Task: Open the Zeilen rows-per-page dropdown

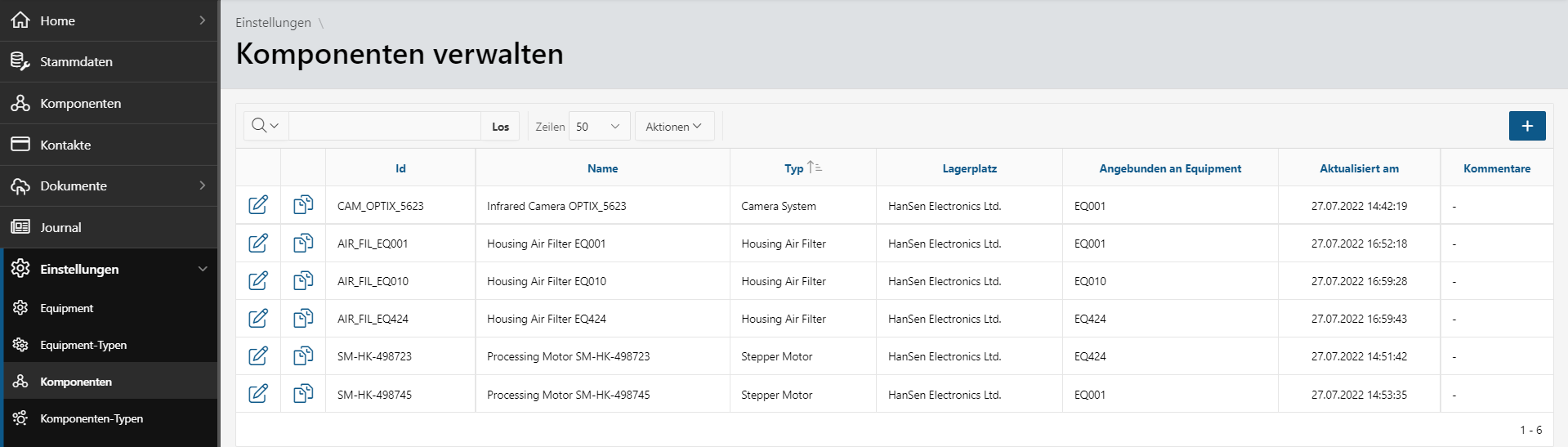Action: tap(599, 127)
